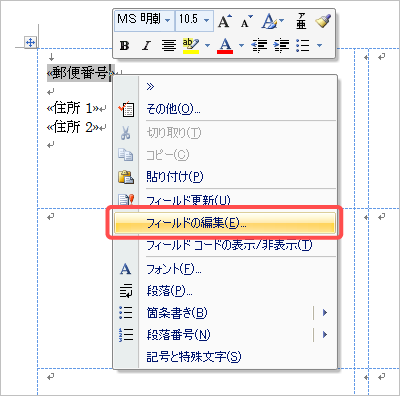Choose フィールド コードの表示/非表示(T)
Viewport: 400px width, 396px height.
click(225, 245)
